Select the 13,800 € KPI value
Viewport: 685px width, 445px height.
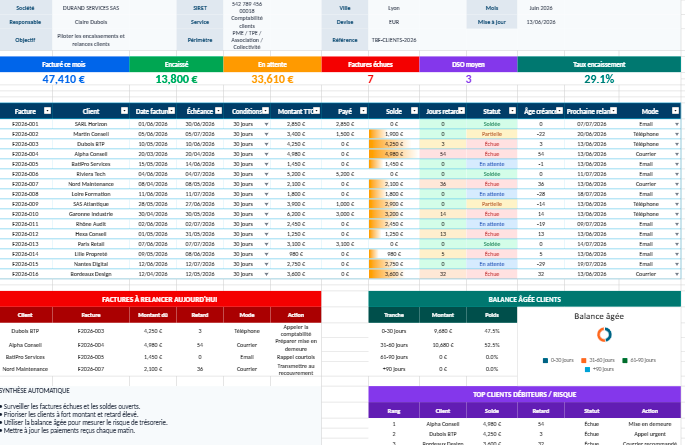click(x=176, y=79)
